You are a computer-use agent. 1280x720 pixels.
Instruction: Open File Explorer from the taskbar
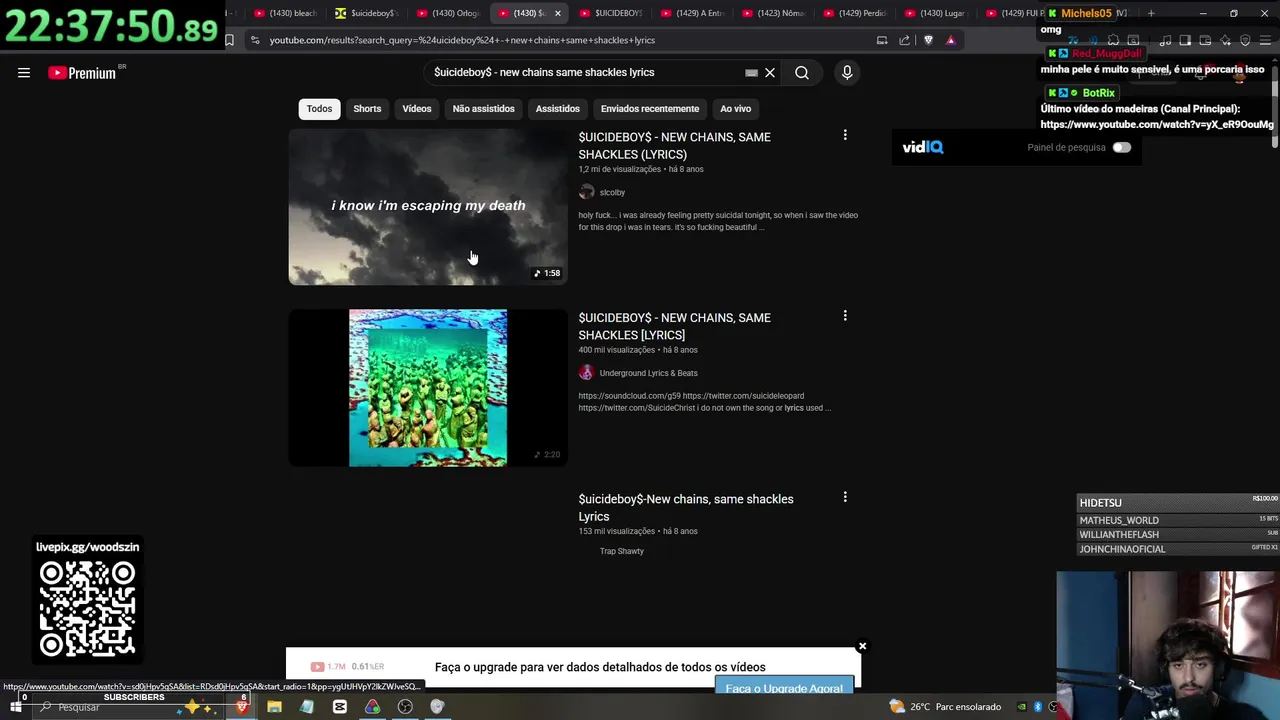pyautogui.click(x=274, y=707)
